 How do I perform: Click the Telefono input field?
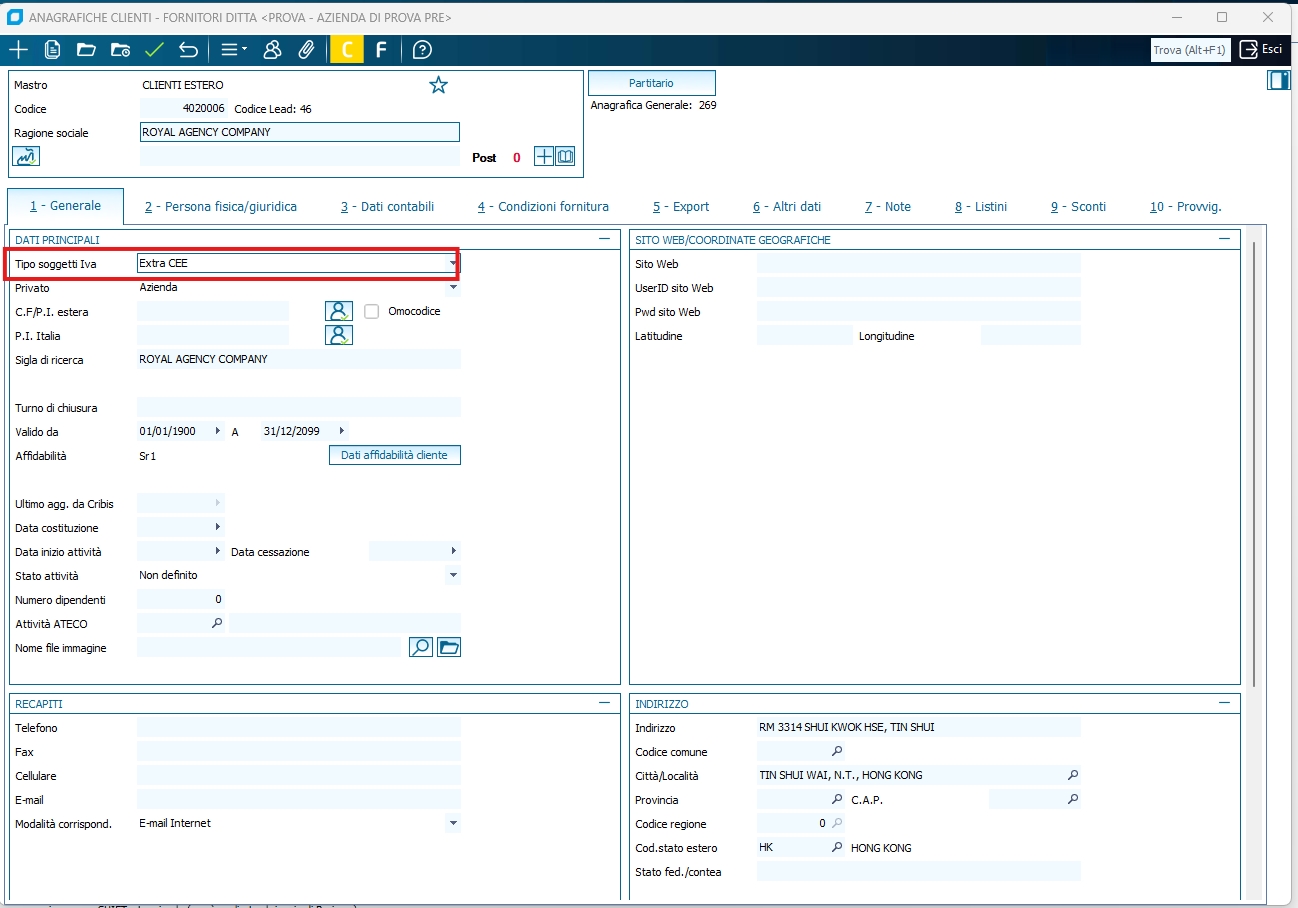click(298, 728)
